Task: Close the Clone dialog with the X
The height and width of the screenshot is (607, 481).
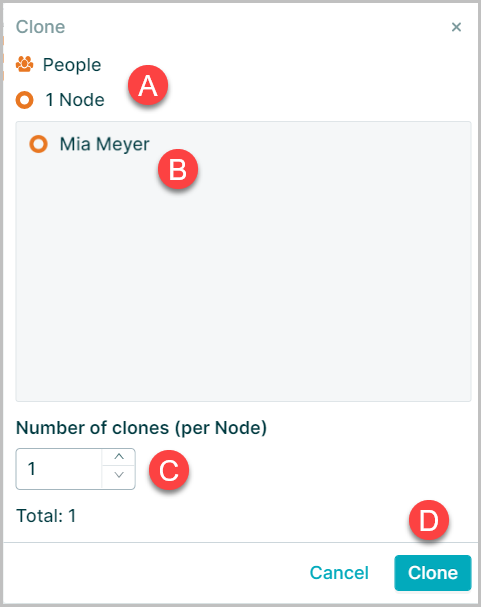Action: coord(456,27)
